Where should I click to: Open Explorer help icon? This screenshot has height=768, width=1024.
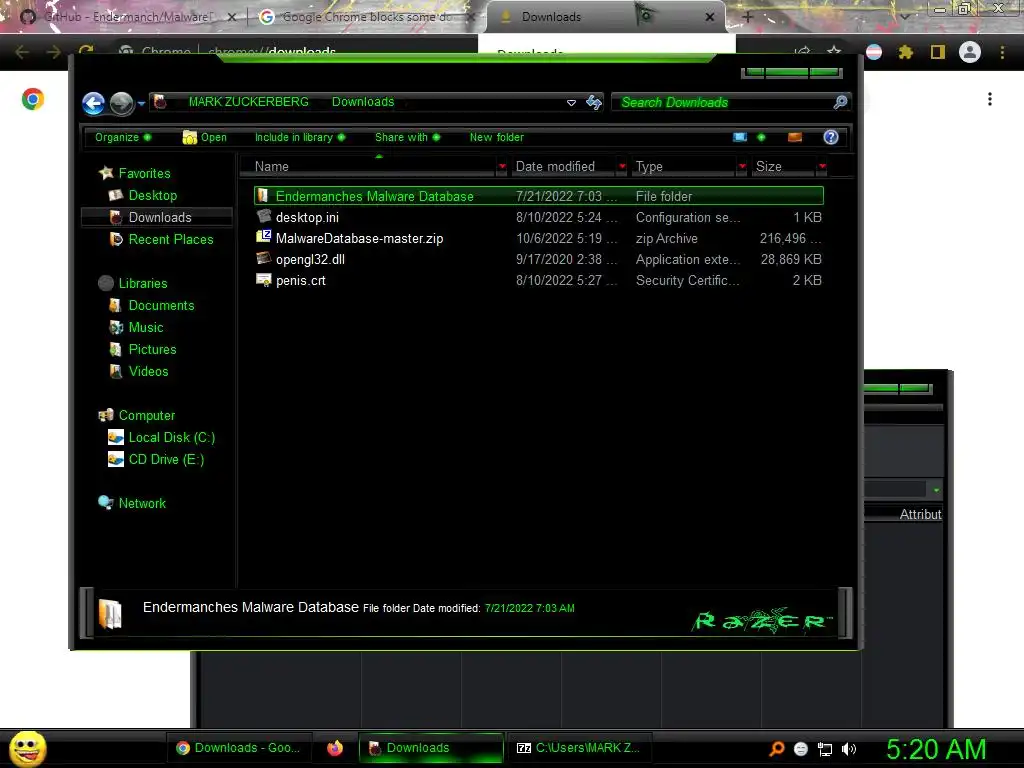[831, 137]
